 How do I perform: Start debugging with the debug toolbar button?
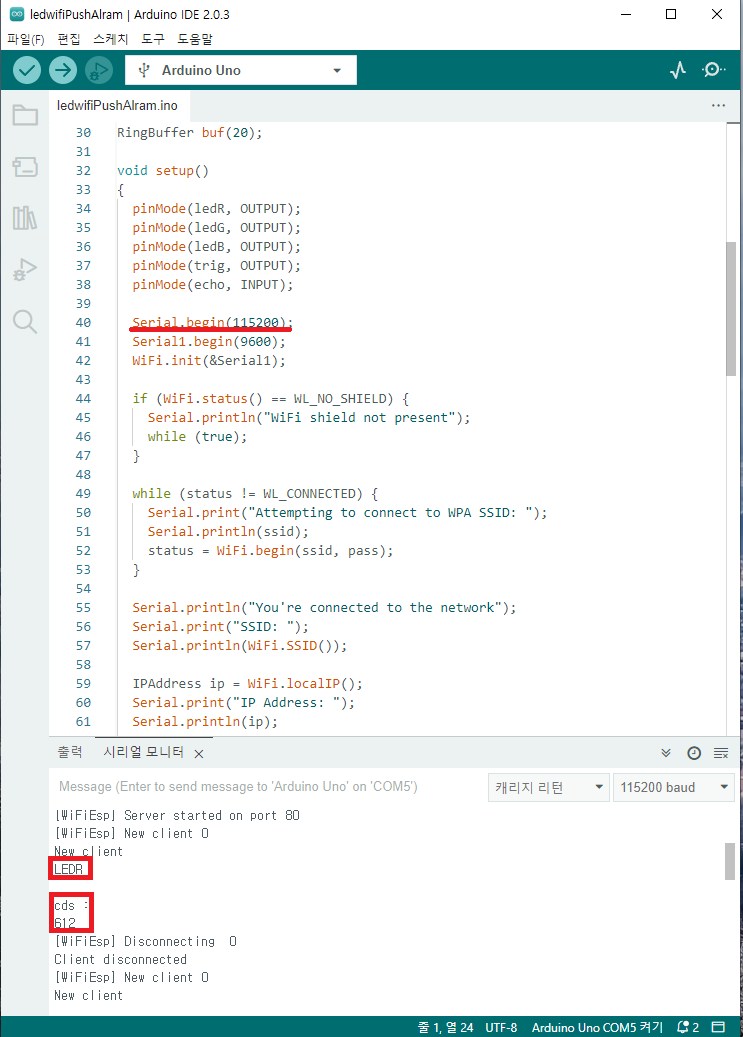point(99,70)
